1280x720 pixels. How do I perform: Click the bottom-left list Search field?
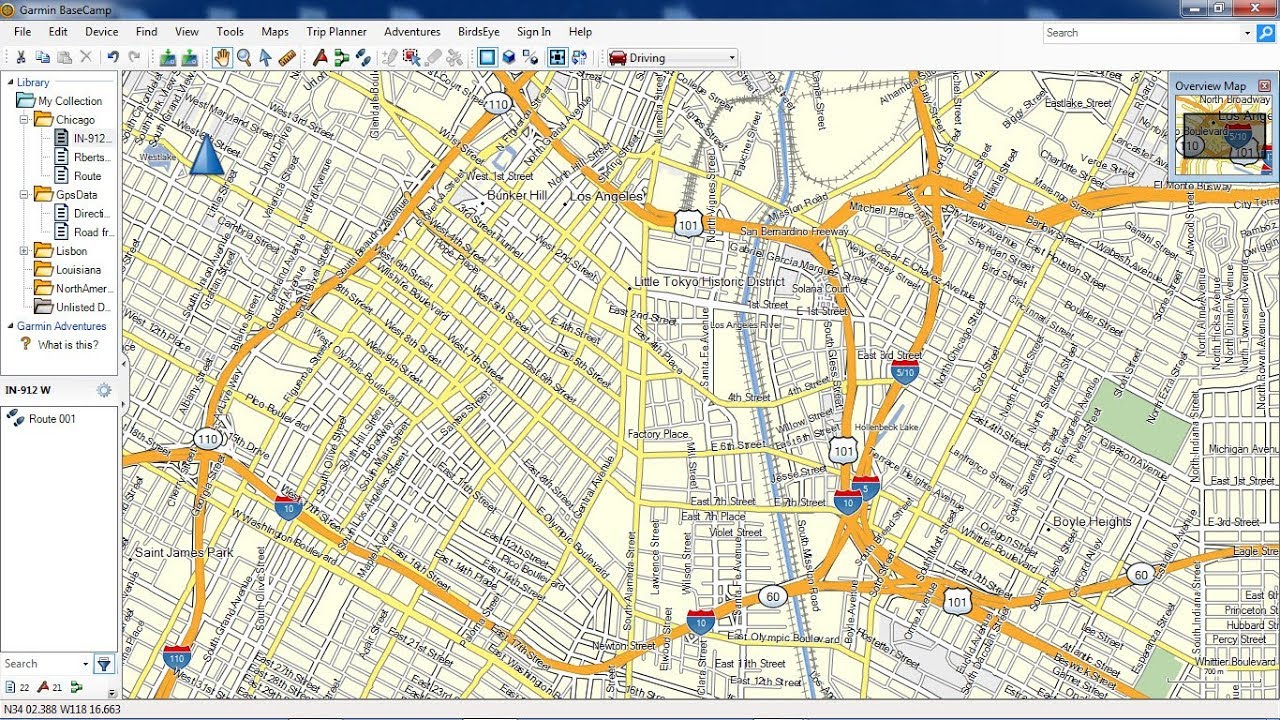tap(40, 663)
